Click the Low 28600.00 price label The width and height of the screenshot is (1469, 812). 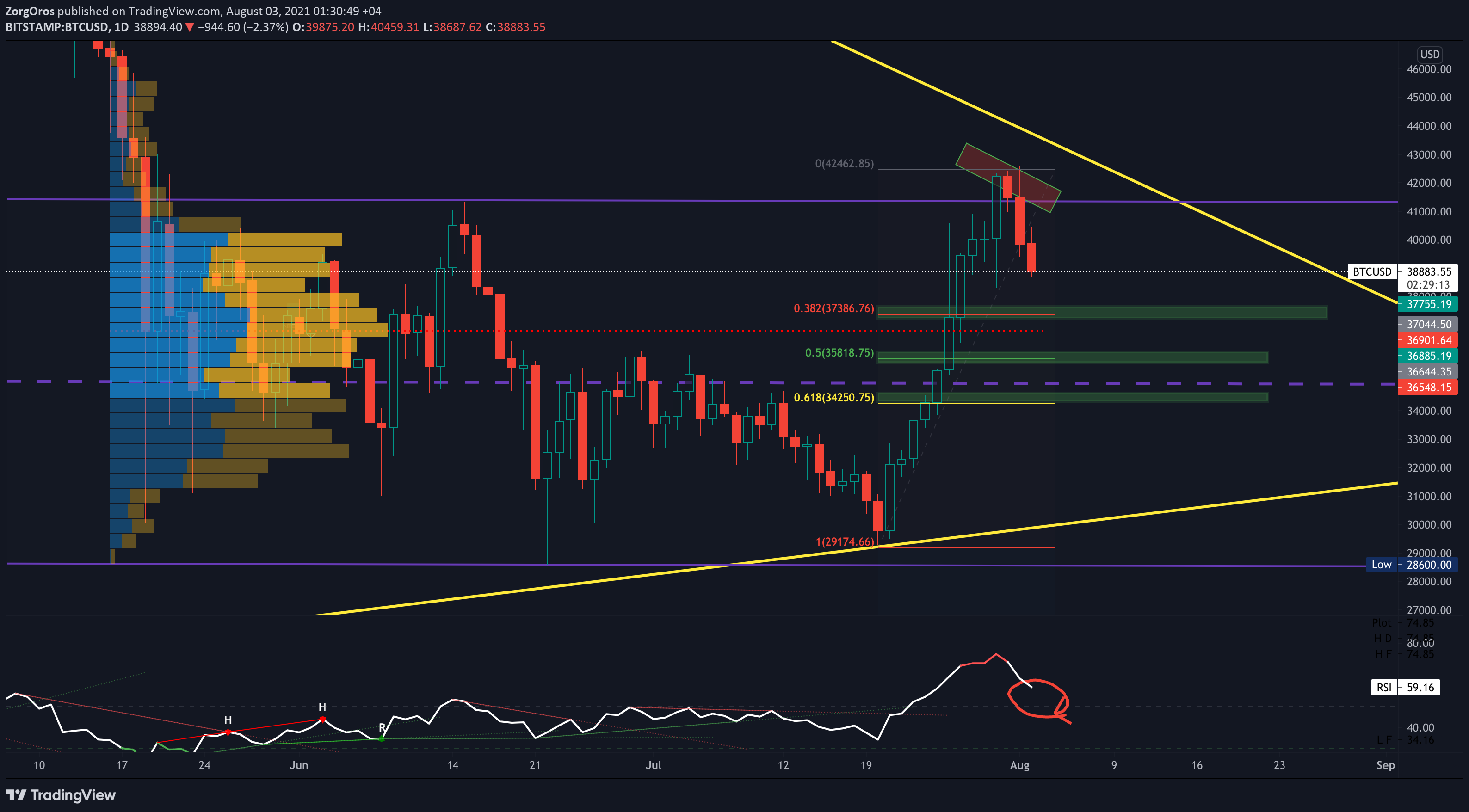(x=1411, y=565)
